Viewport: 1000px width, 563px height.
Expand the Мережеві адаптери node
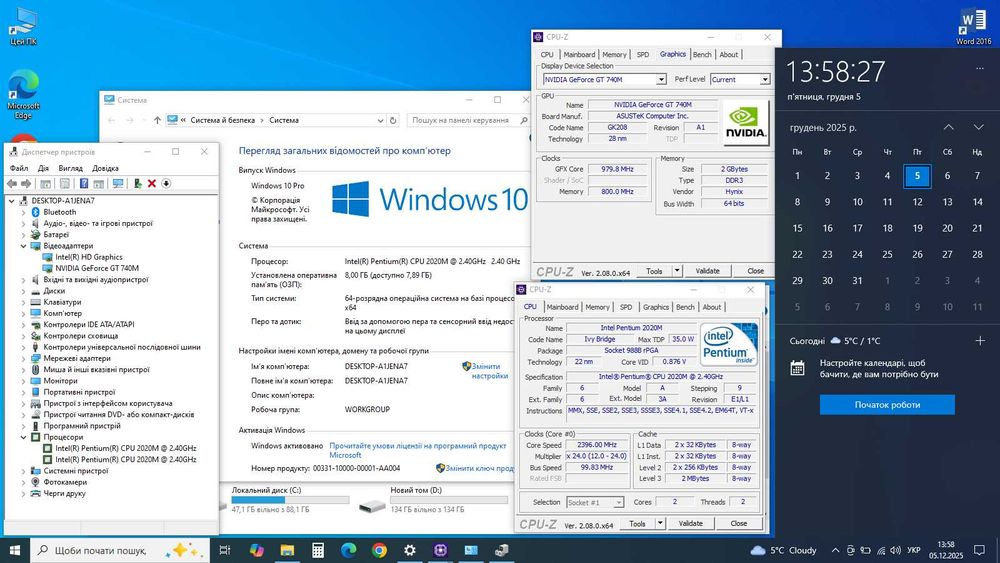pos(24,358)
